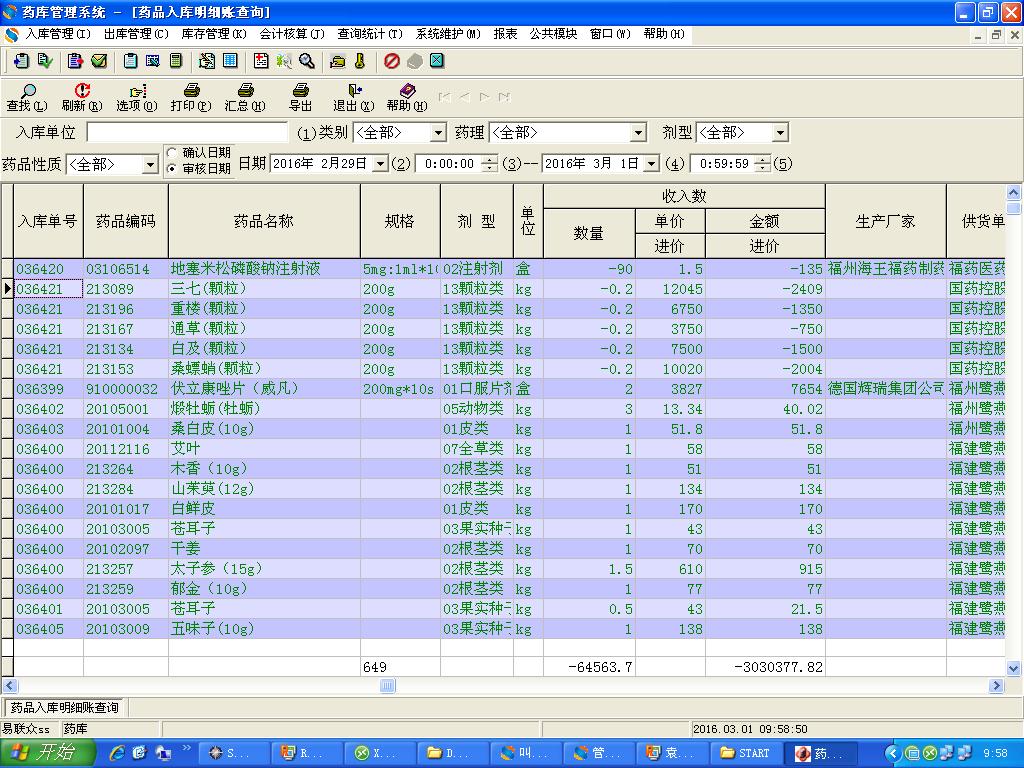Image resolution: width=1024 pixels, height=768 pixels.
Task: Click the START folder taskbar item
Action: click(x=745, y=753)
